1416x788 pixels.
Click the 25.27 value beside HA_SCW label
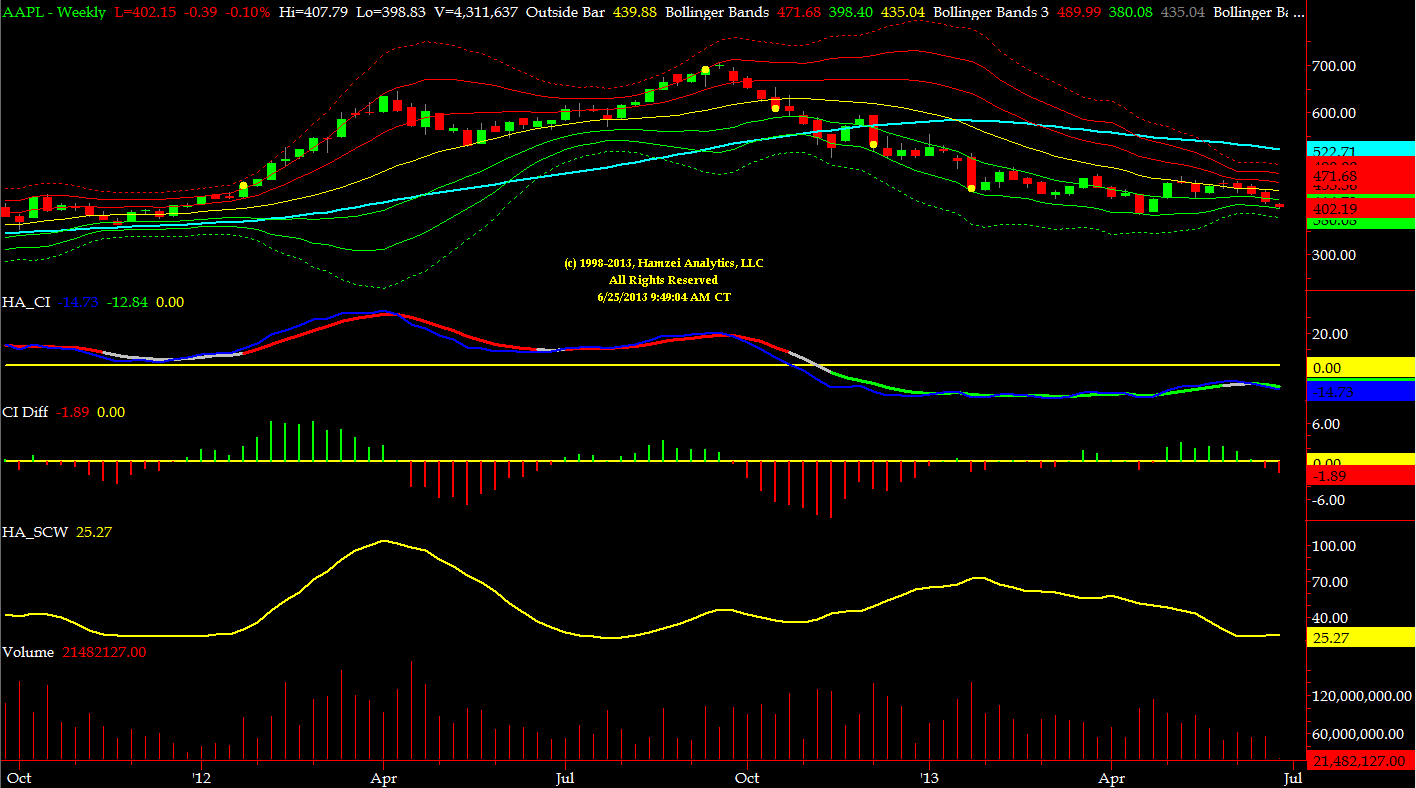(x=94, y=532)
